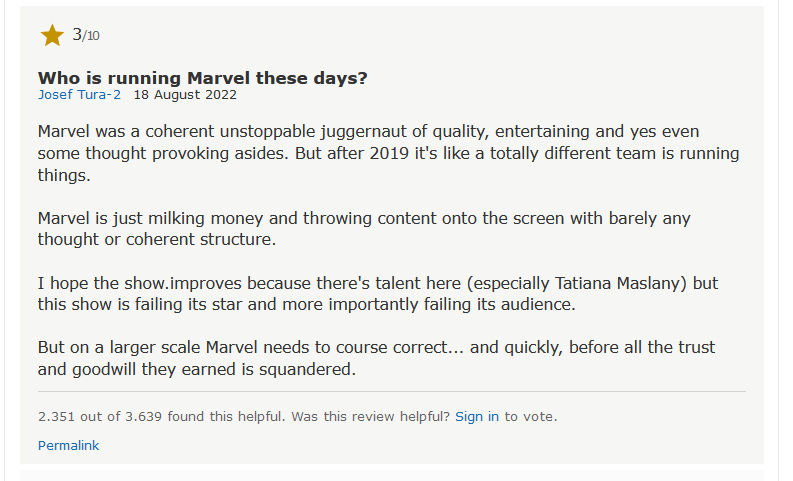Click the paragraph starting "I hope the show"

(x=378, y=294)
